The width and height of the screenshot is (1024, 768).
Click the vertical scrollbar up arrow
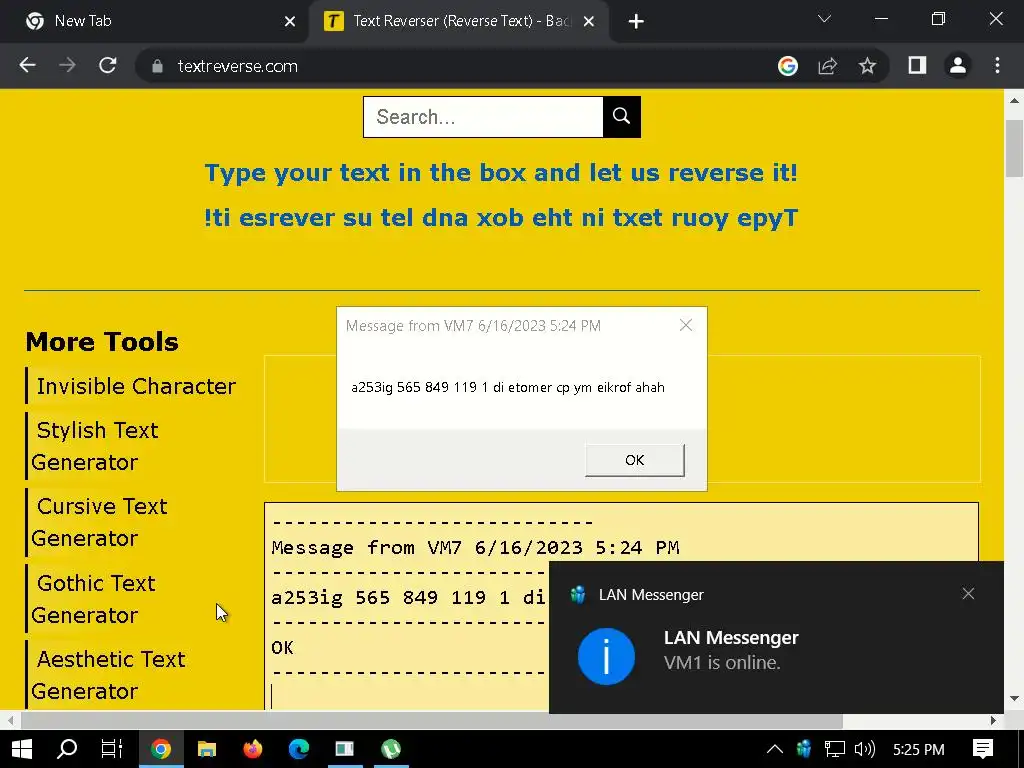(1014, 101)
